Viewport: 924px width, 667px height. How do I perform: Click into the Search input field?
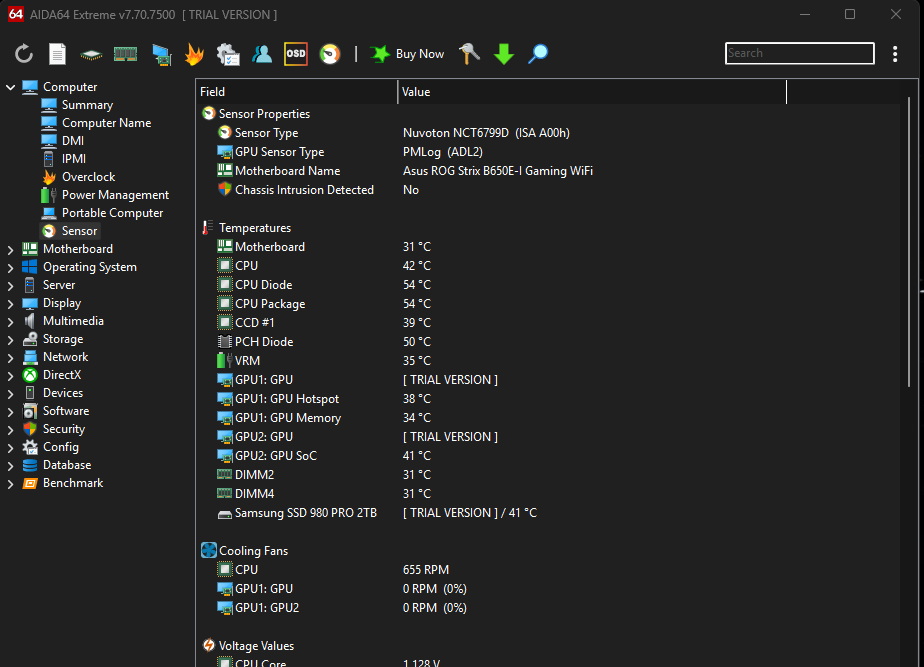pyautogui.click(x=800, y=53)
